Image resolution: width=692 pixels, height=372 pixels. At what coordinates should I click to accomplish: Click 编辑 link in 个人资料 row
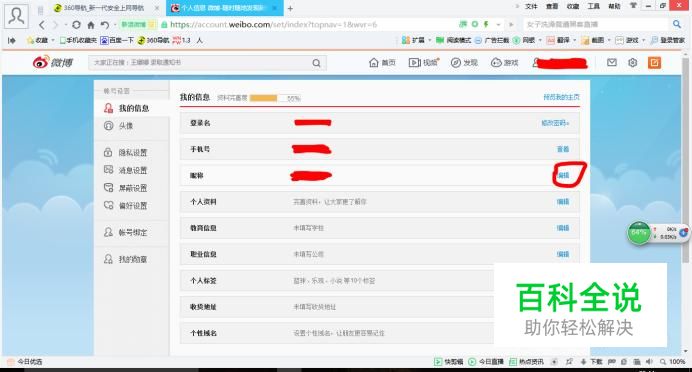[563, 202]
